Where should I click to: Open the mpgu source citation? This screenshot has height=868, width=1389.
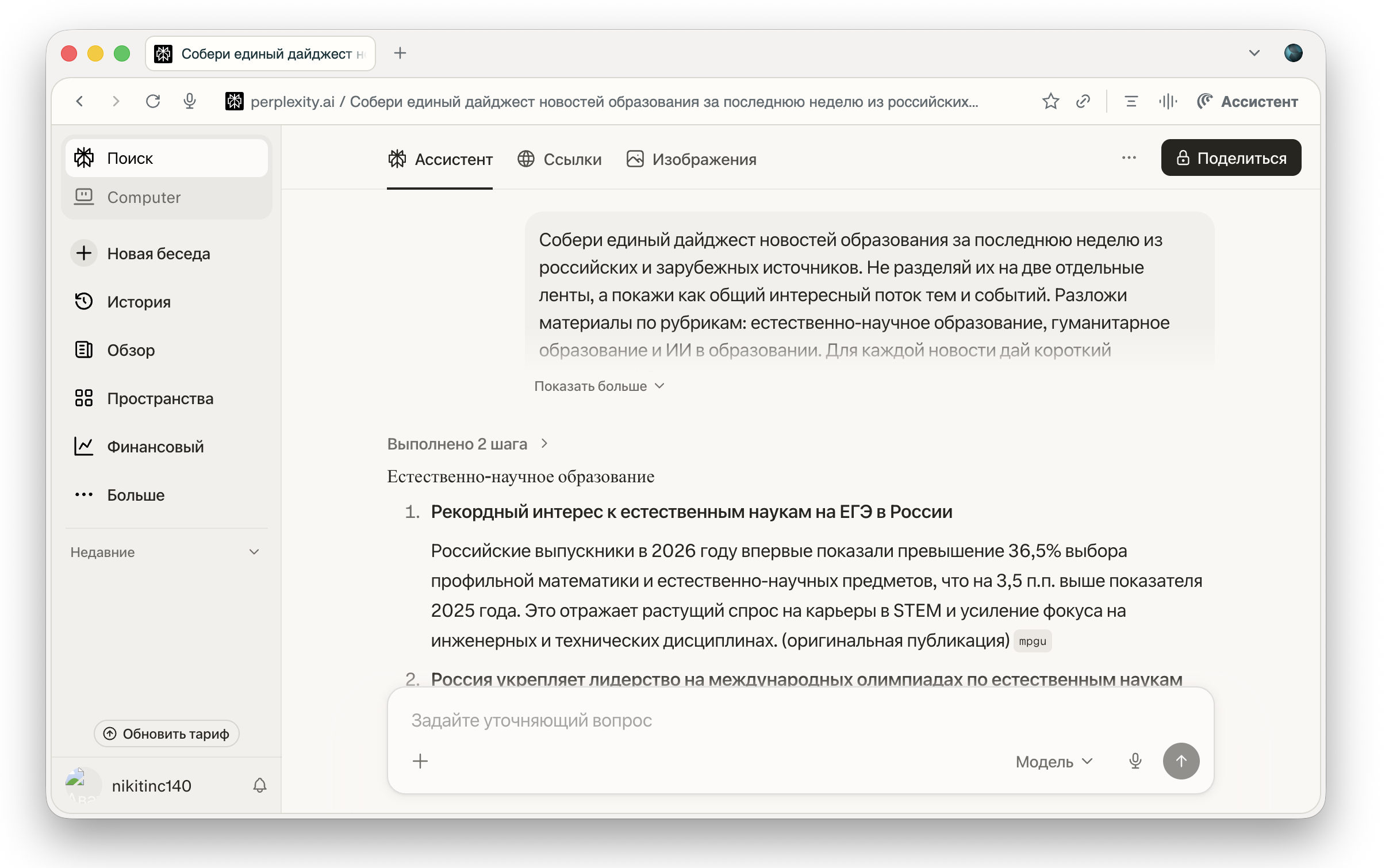coord(1033,641)
